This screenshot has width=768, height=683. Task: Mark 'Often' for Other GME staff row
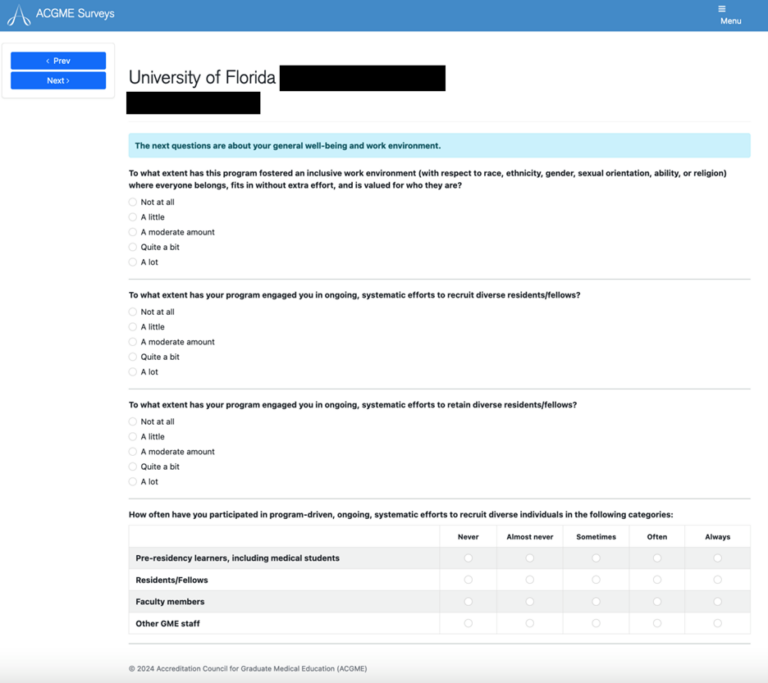click(657, 623)
